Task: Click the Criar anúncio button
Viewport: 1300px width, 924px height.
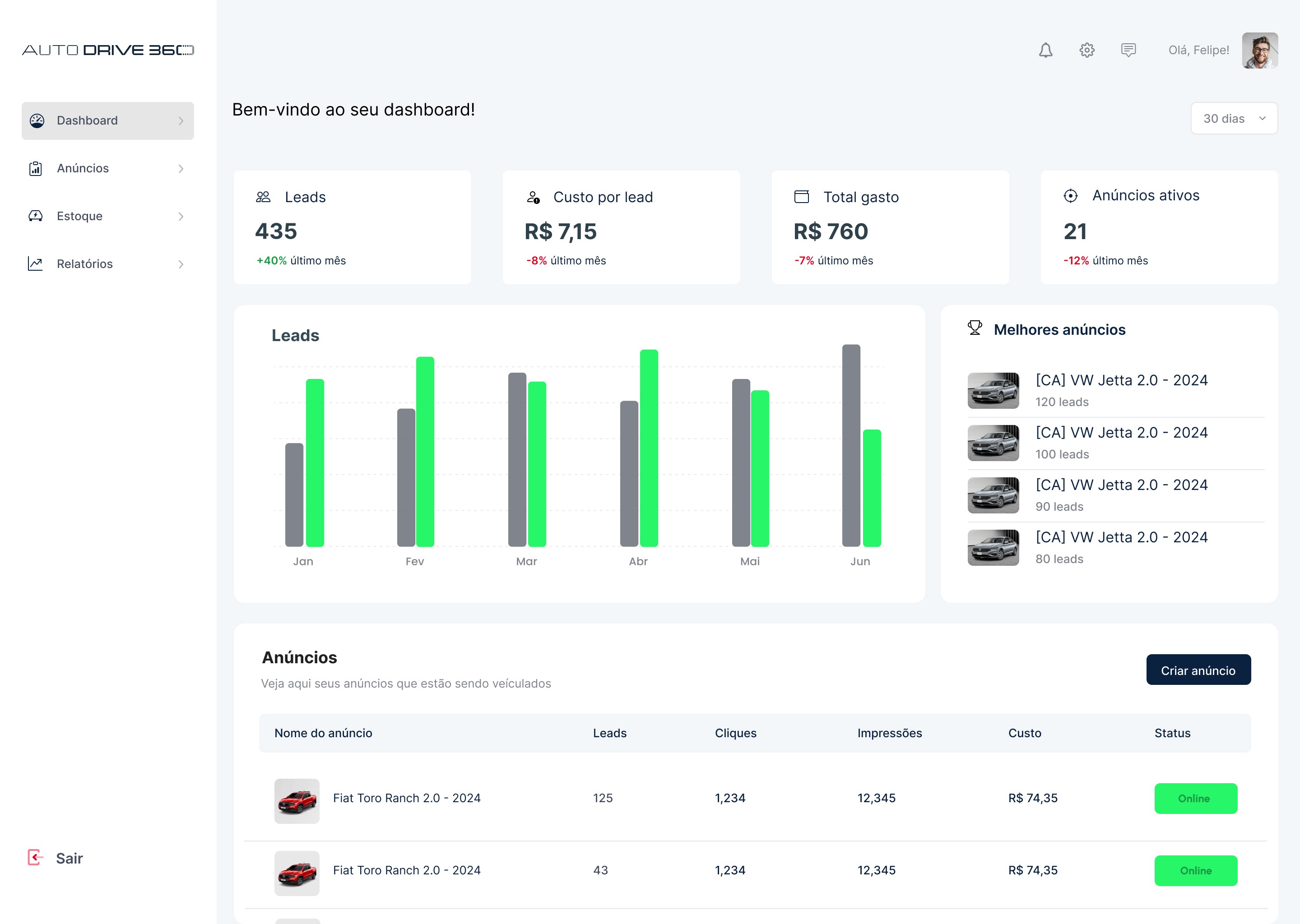Action: point(1199,670)
